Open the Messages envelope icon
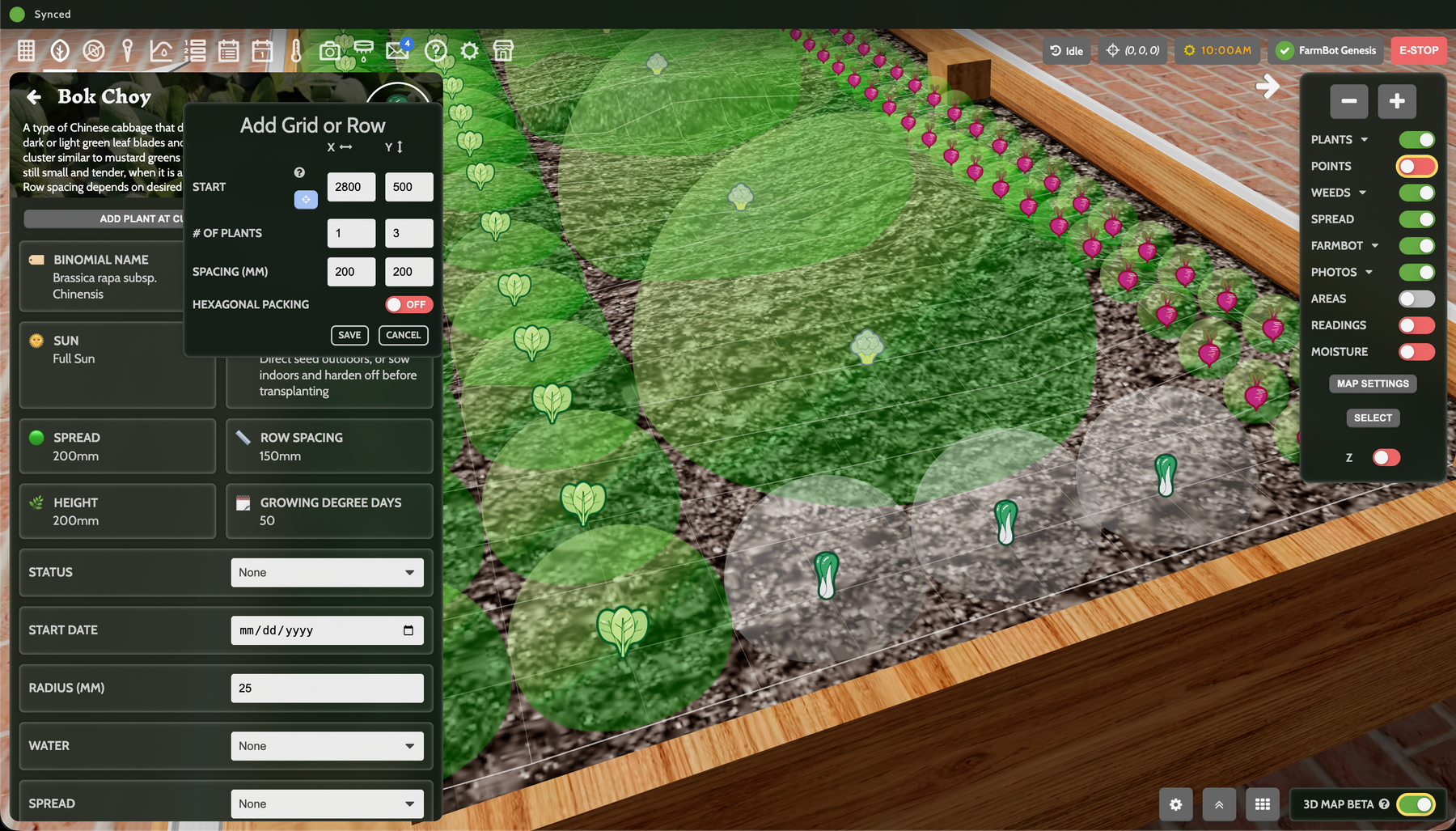1456x831 pixels. point(396,51)
